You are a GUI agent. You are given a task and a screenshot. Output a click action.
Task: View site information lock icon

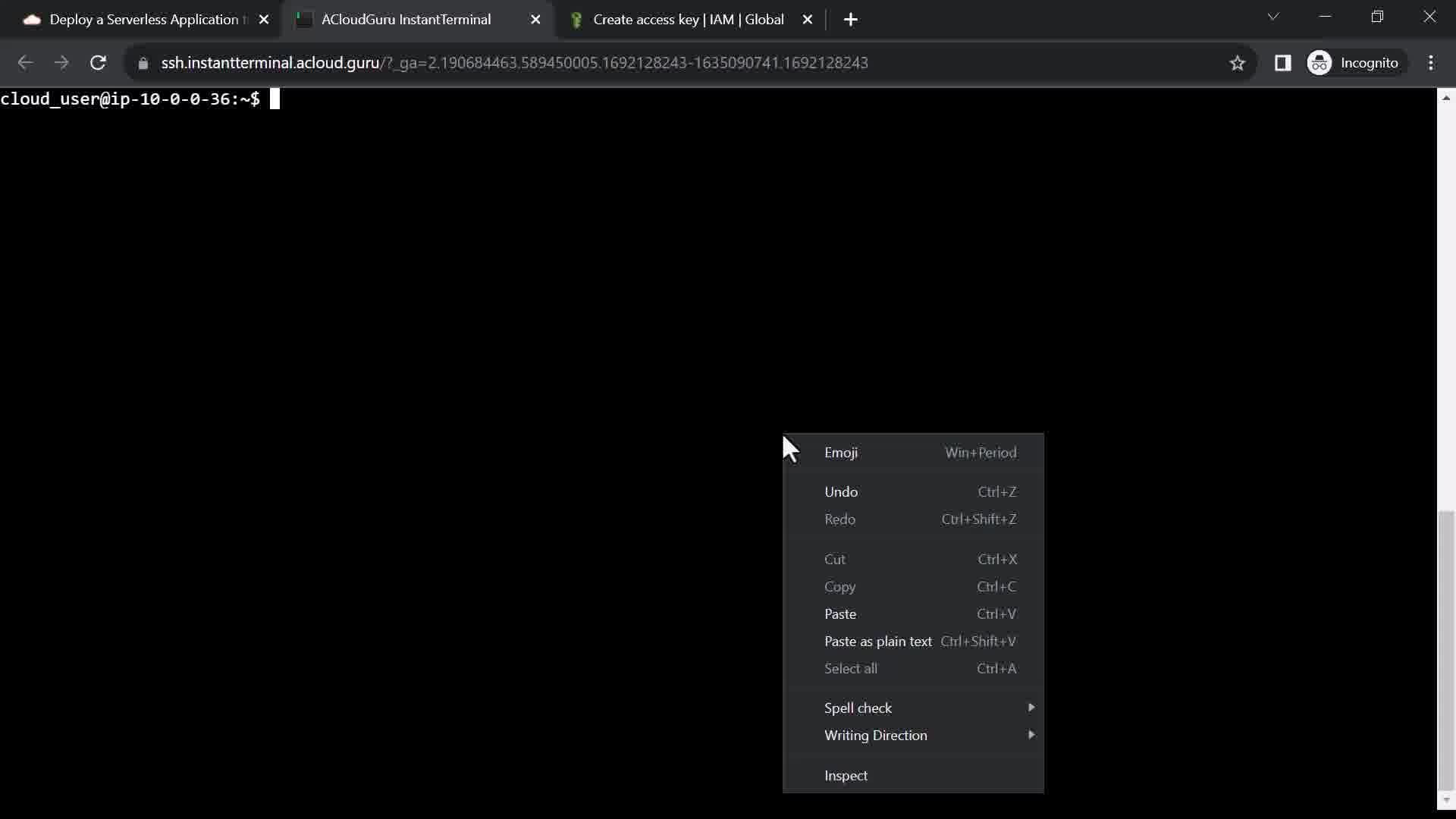tap(143, 63)
